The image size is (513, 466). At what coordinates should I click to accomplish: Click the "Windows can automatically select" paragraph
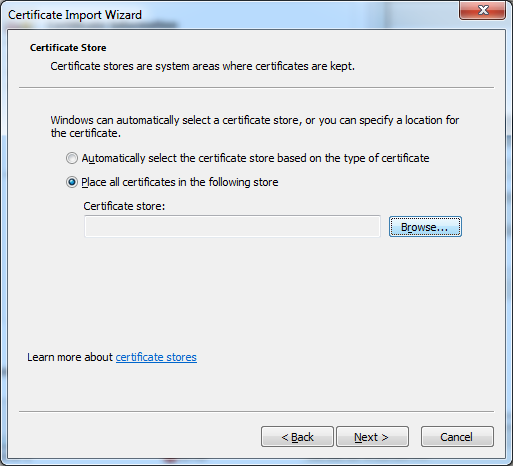tap(255, 126)
